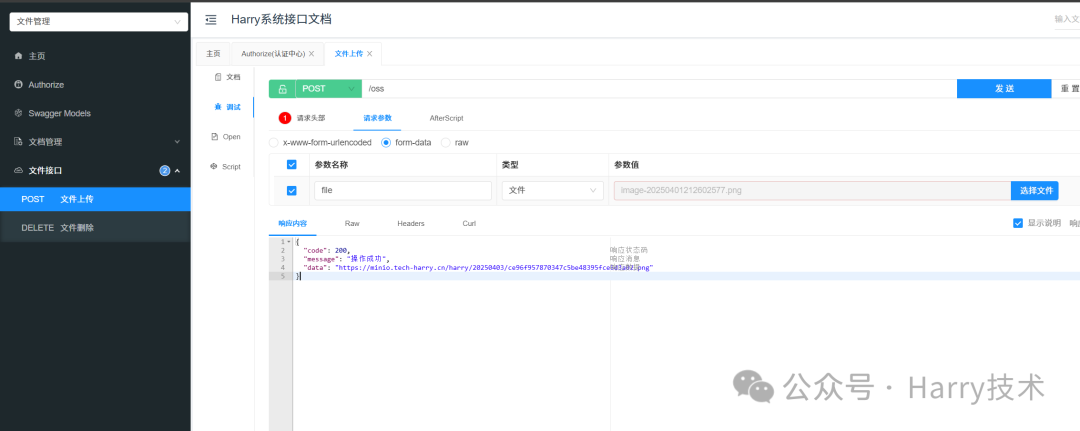Viewport: 1080px width, 431px height.
Task: Click the 参数名称 column header
Action: point(333,165)
